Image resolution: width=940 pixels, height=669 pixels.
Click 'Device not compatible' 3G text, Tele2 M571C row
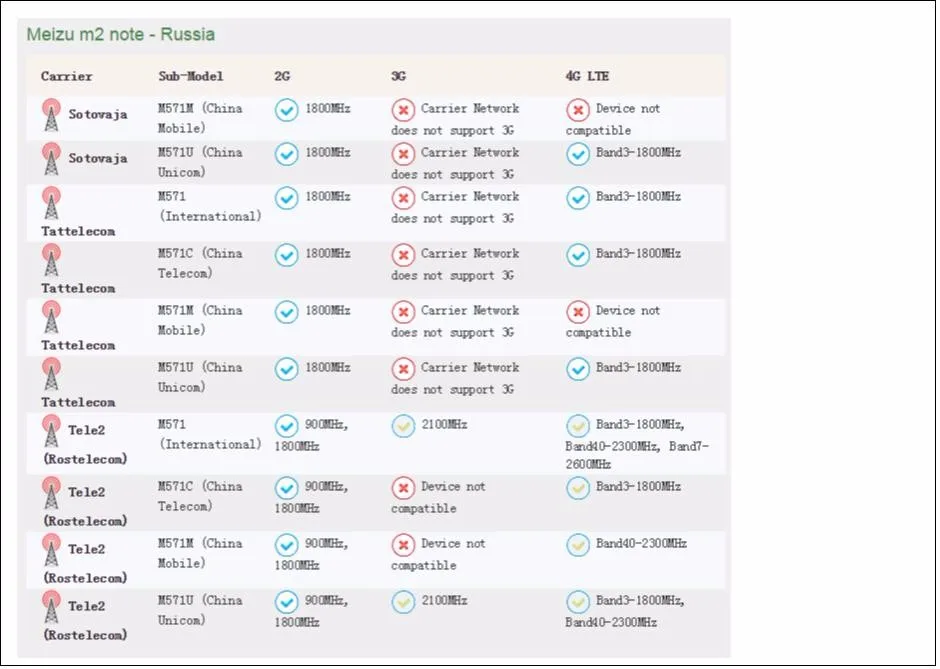pyautogui.click(x=438, y=497)
